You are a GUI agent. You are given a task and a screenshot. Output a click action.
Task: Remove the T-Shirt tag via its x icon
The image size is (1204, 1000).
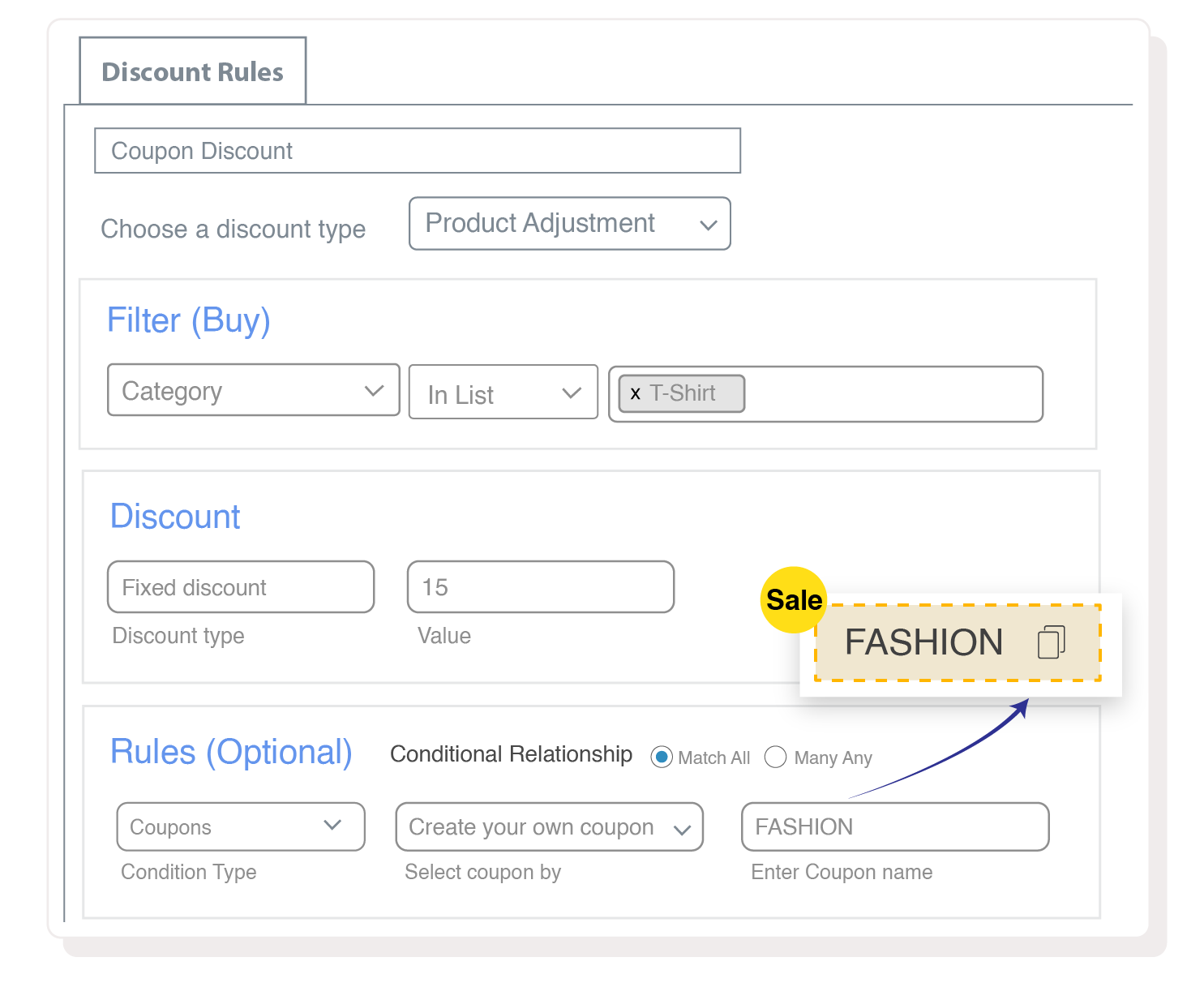(636, 393)
